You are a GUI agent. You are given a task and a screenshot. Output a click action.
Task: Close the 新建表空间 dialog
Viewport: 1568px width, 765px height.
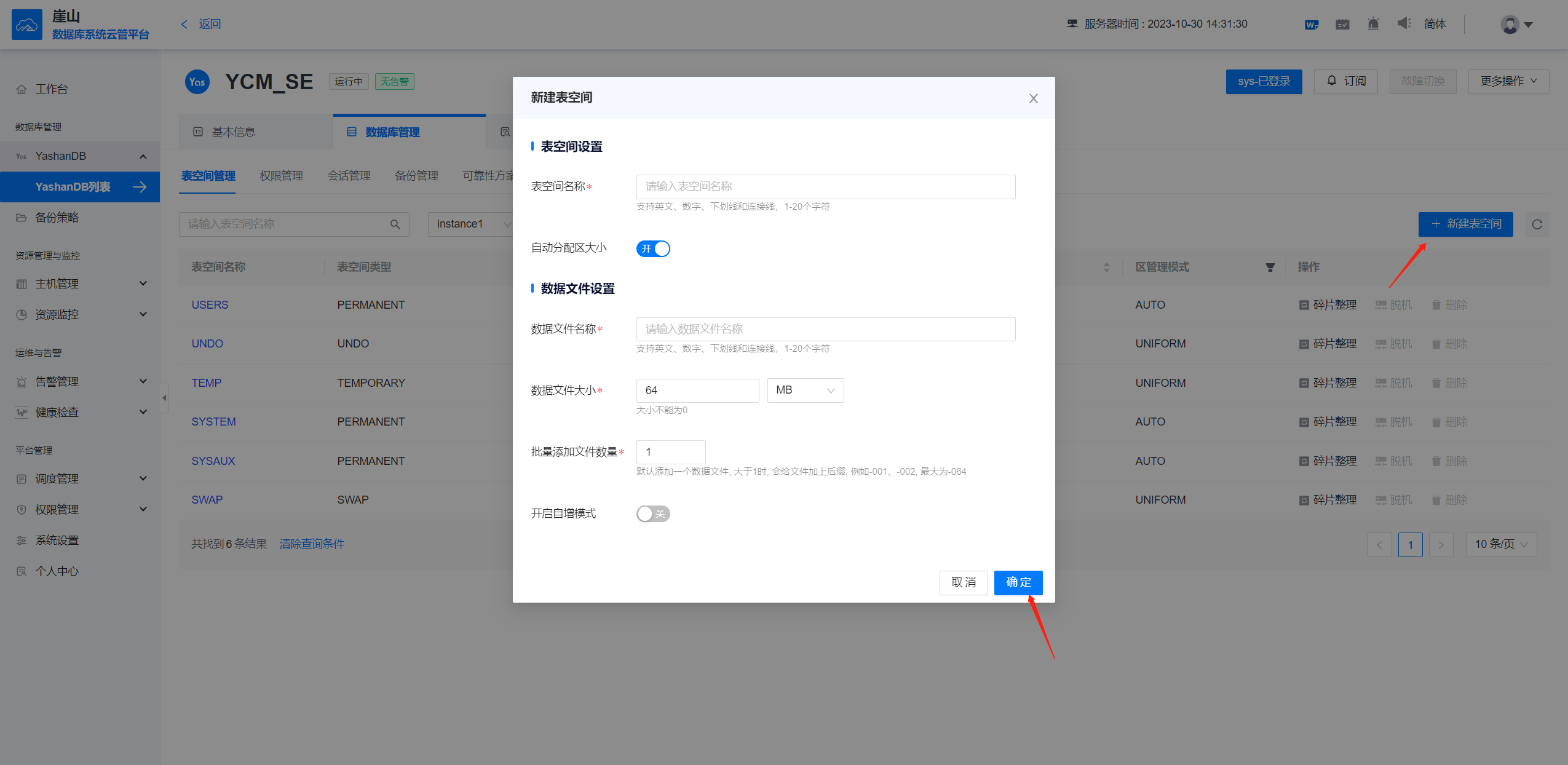pos(1033,98)
